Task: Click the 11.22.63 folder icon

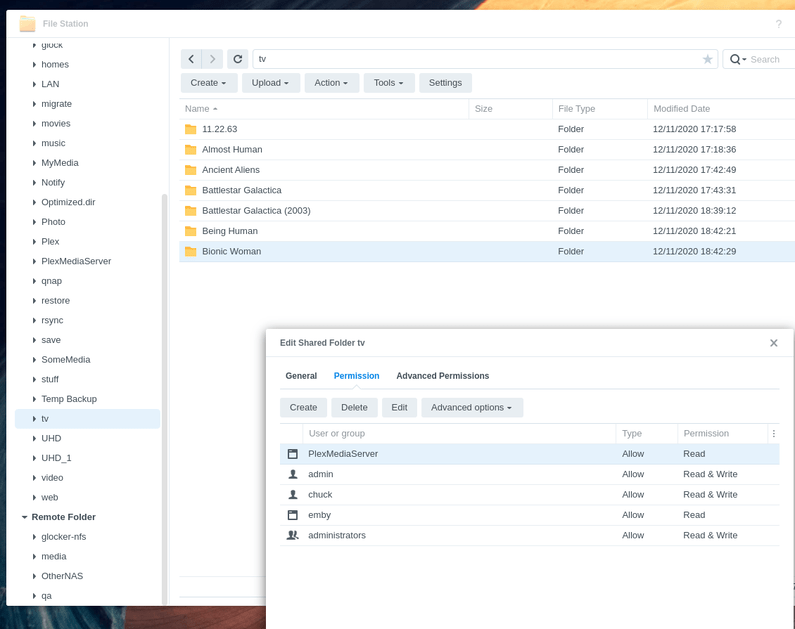Action: pos(191,129)
